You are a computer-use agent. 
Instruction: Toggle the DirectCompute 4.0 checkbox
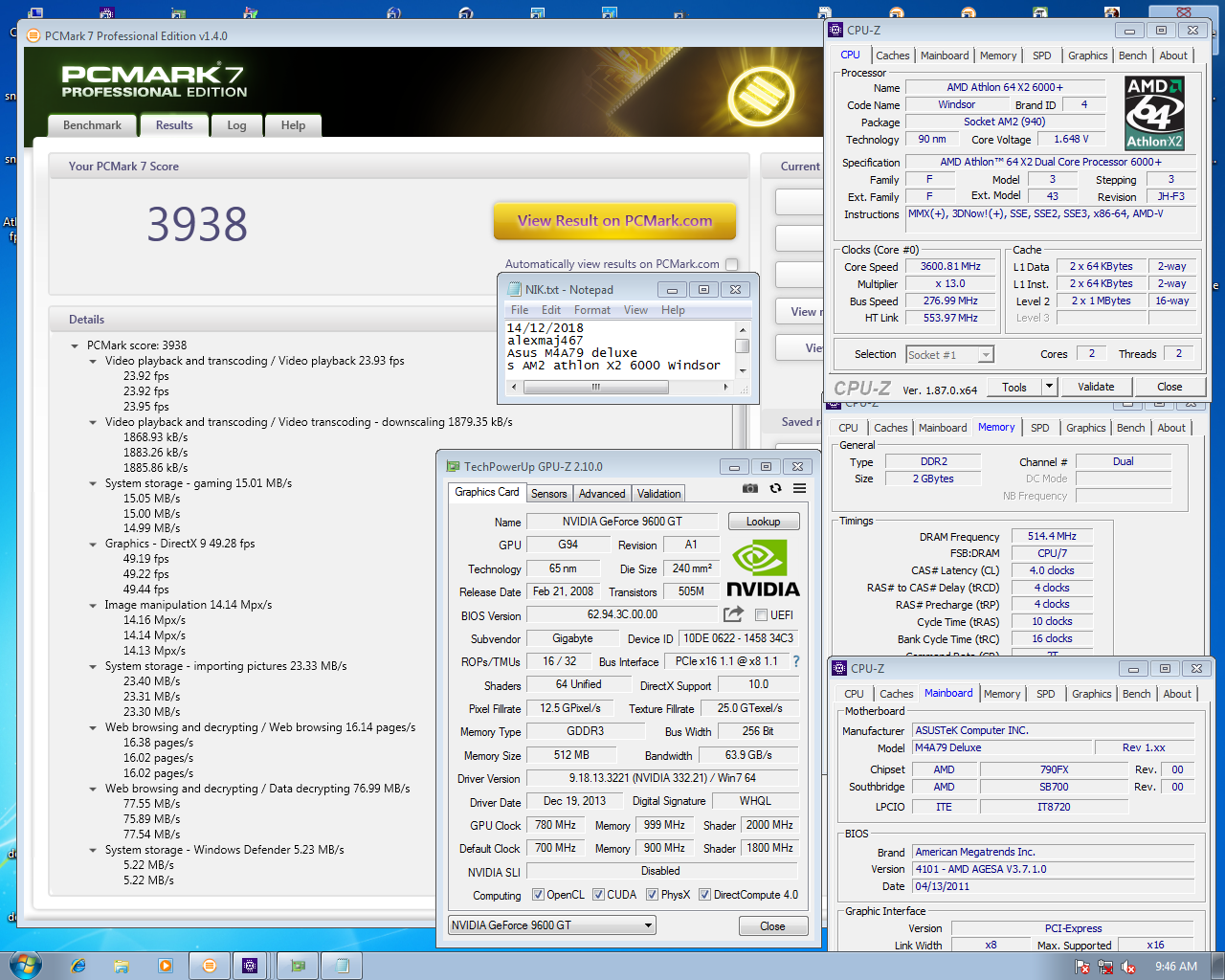[704, 895]
